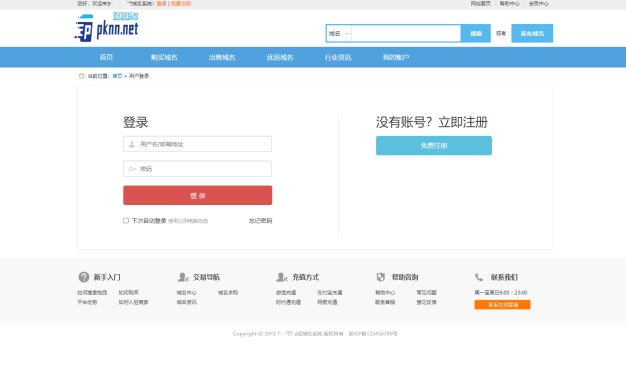The image size is (626, 386).
Task: Click the 发布域名 button
Action: pyautogui.click(x=532, y=34)
